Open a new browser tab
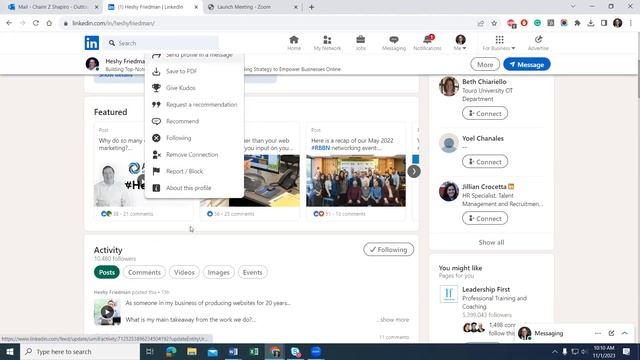The image size is (640, 360). coord(311,7)
